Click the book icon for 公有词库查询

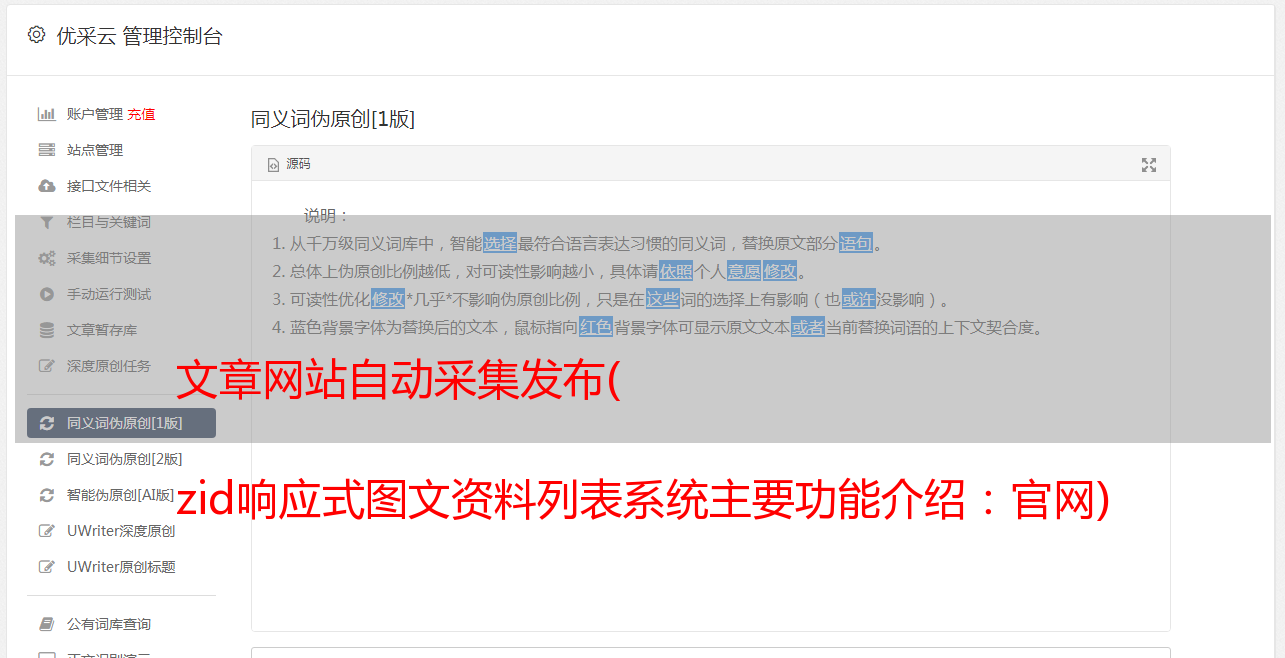click(46, 624)
